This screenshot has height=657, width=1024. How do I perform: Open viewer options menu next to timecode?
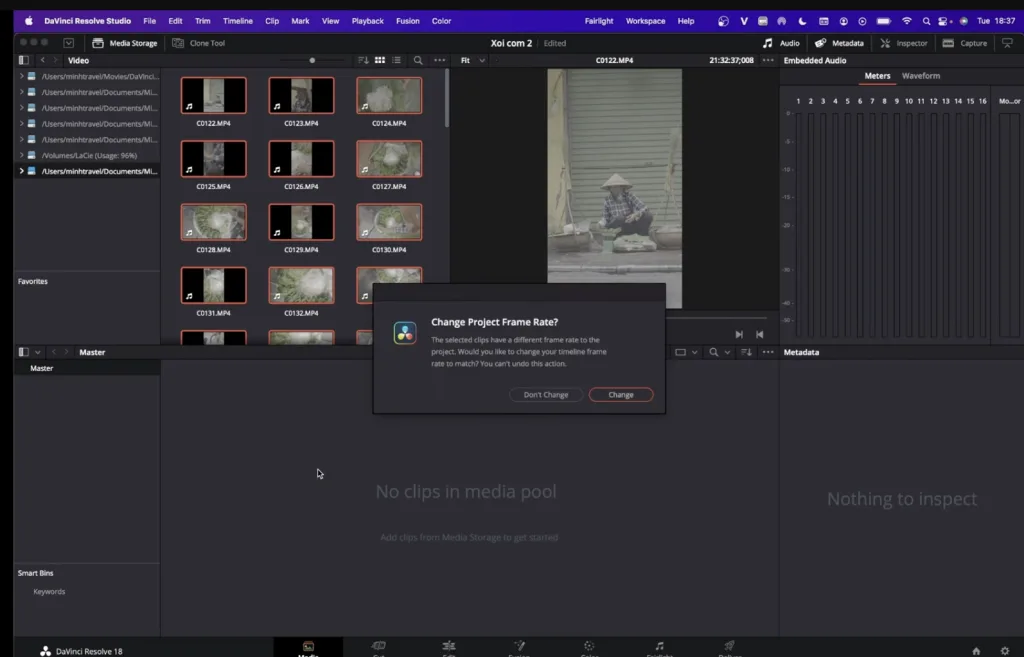(768, 60)
